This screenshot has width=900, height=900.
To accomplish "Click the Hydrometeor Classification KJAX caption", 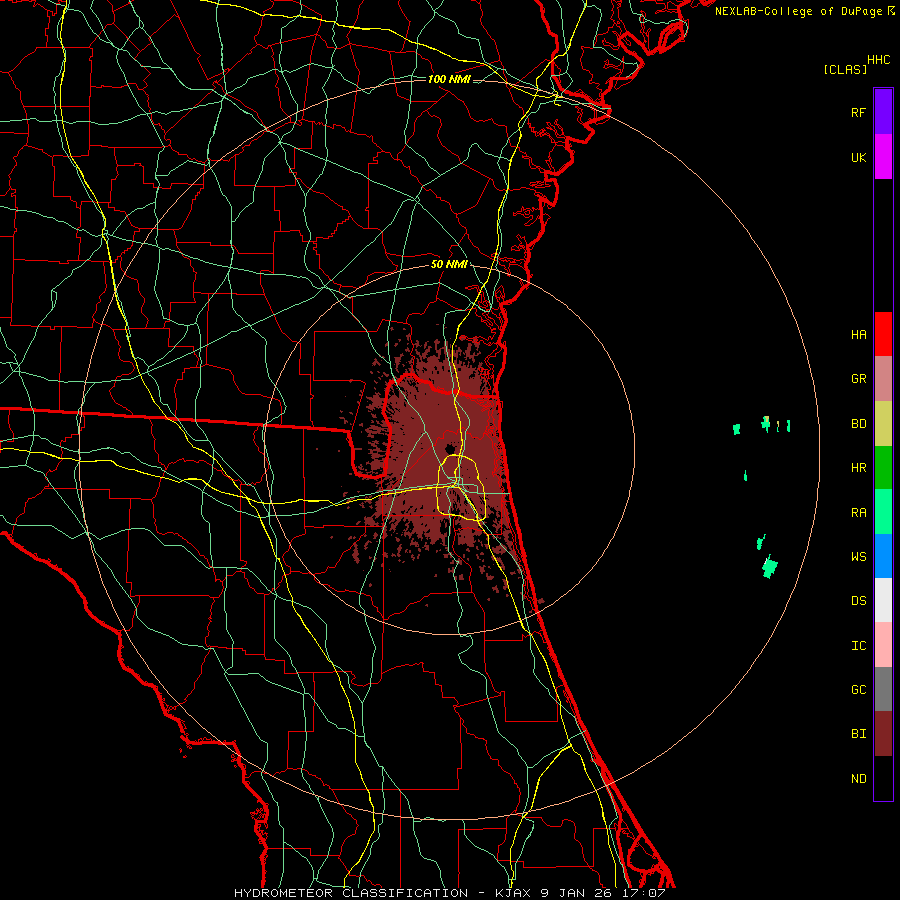I will click(449, 893).
